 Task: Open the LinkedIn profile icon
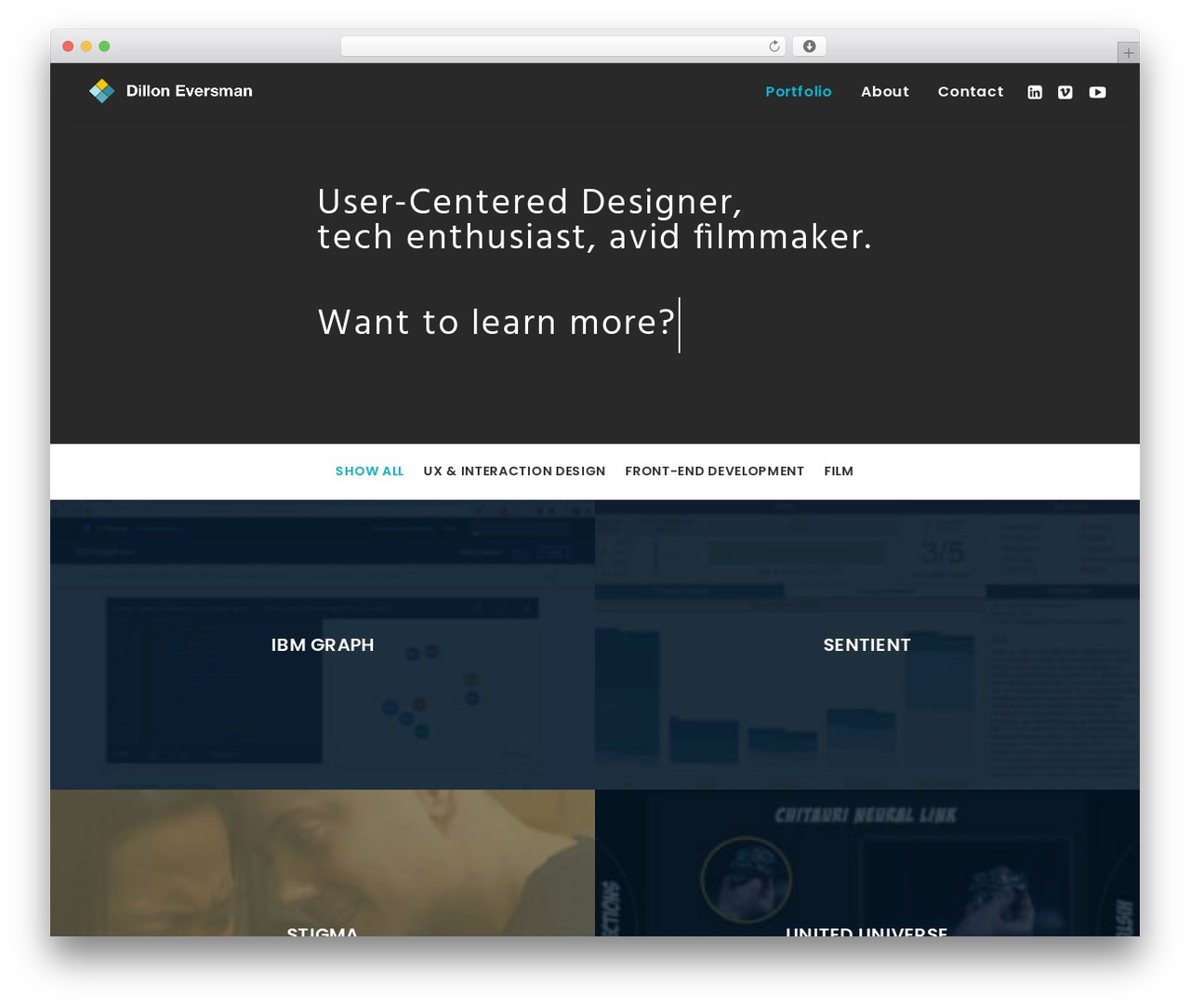(x=1035, y=92)
